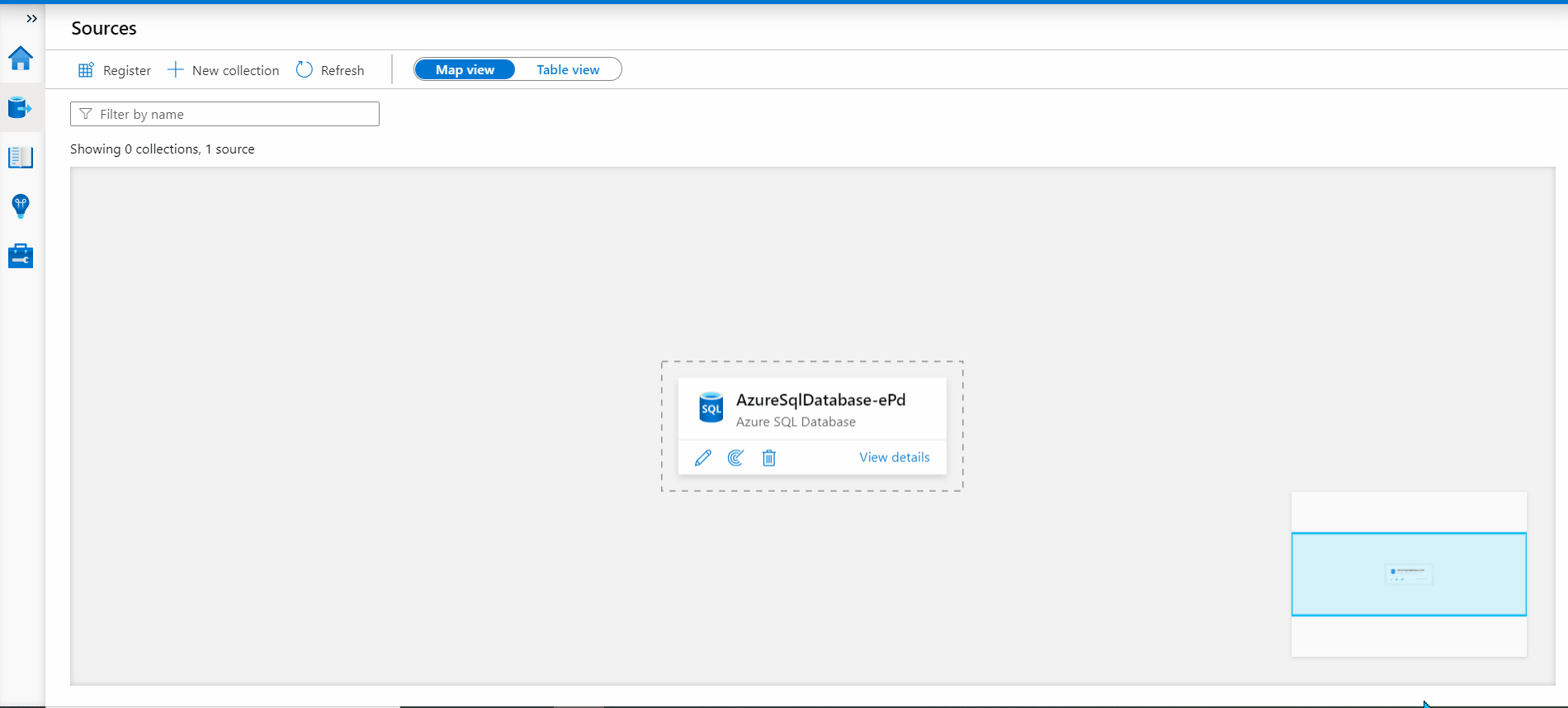Click the Showing 0 collections, 1 source text
The width and height of the screenshot is (1568, 708).
point(163,149)
